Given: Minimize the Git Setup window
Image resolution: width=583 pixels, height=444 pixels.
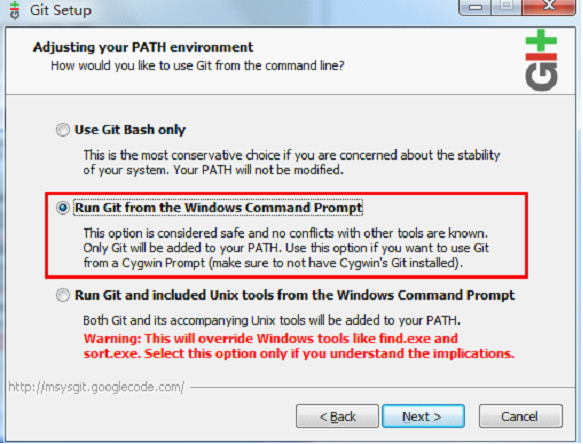Looking at the screenshot, I should tap(475, 7).
